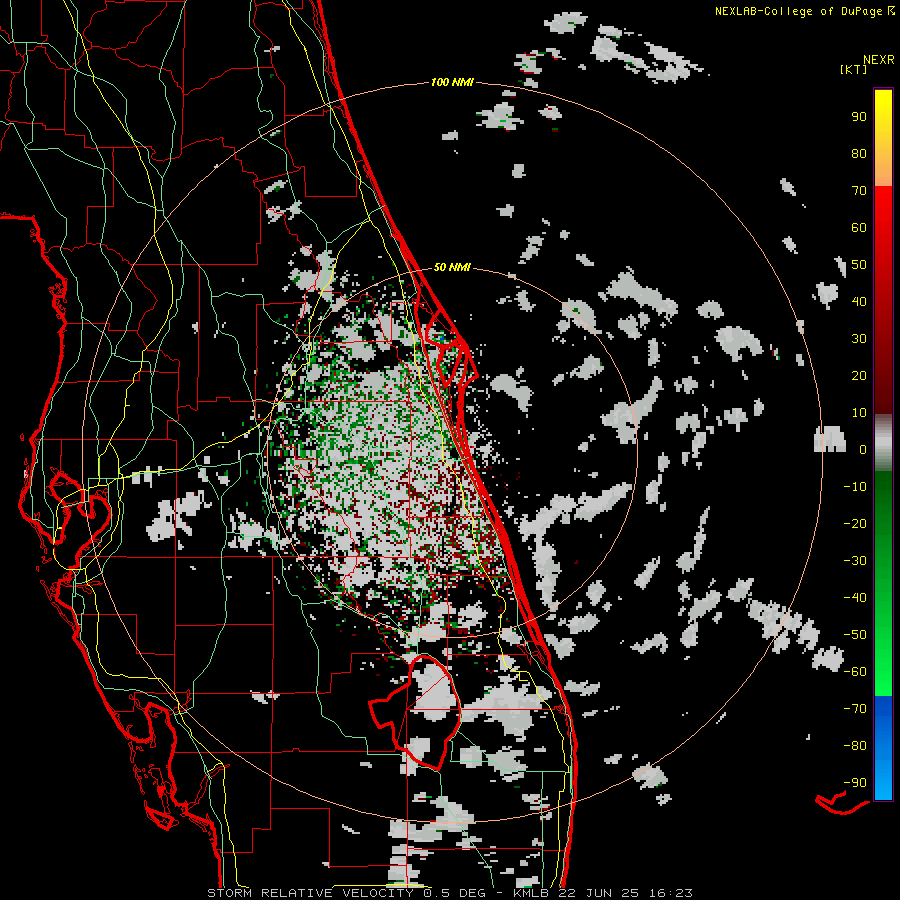Click the 50 value on velocity scale

[x=859, y=265]
